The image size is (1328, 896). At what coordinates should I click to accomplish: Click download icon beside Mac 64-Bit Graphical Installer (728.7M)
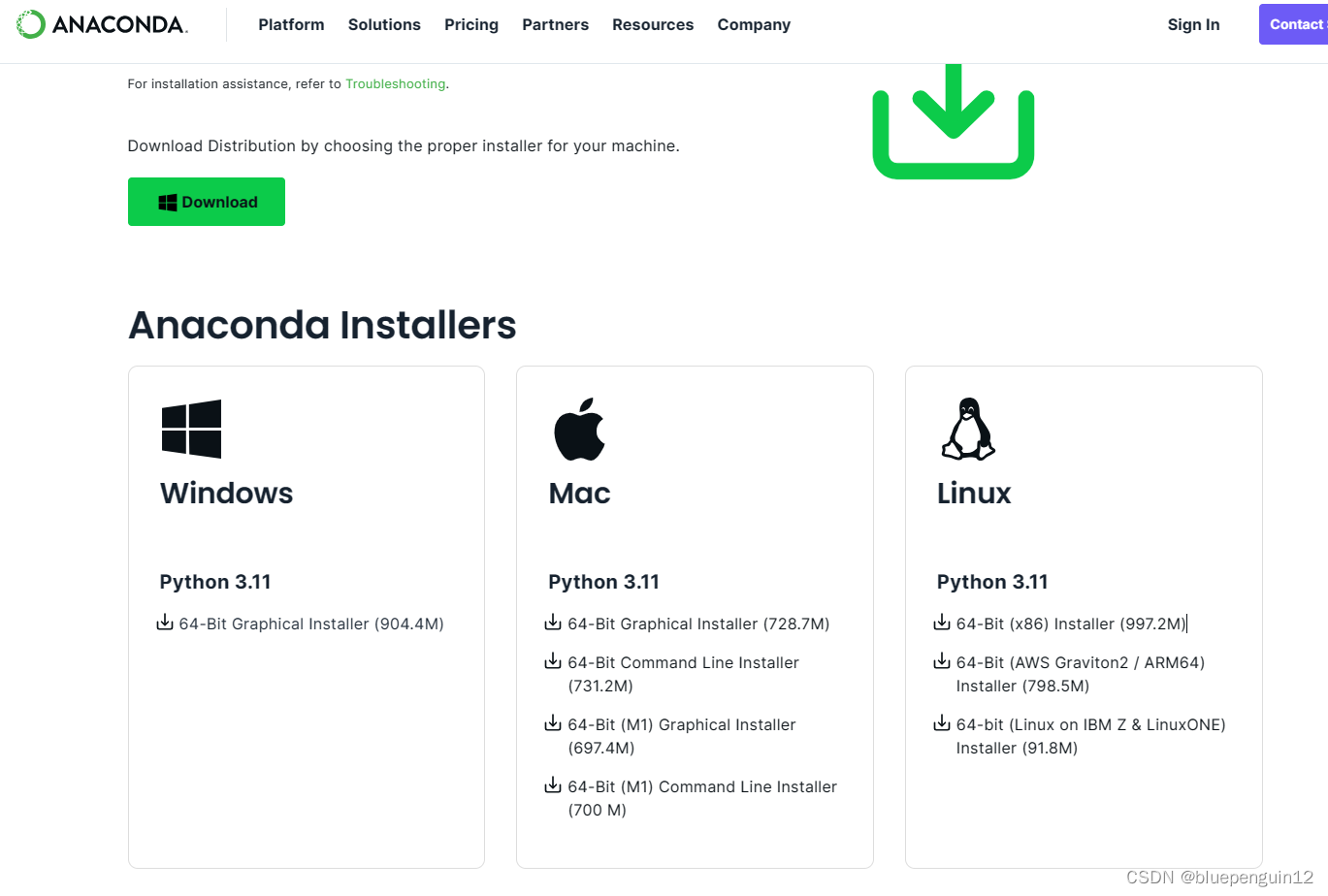point(553,623)
